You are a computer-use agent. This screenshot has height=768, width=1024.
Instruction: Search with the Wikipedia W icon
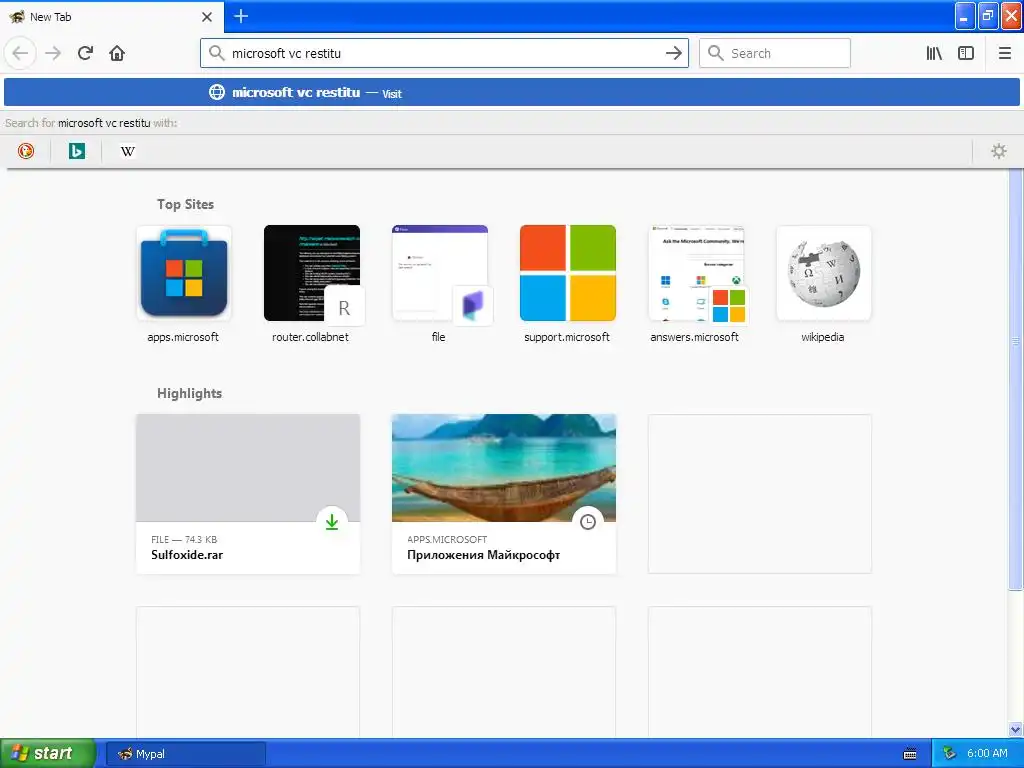pyautogui.click(x=127, y=152)
